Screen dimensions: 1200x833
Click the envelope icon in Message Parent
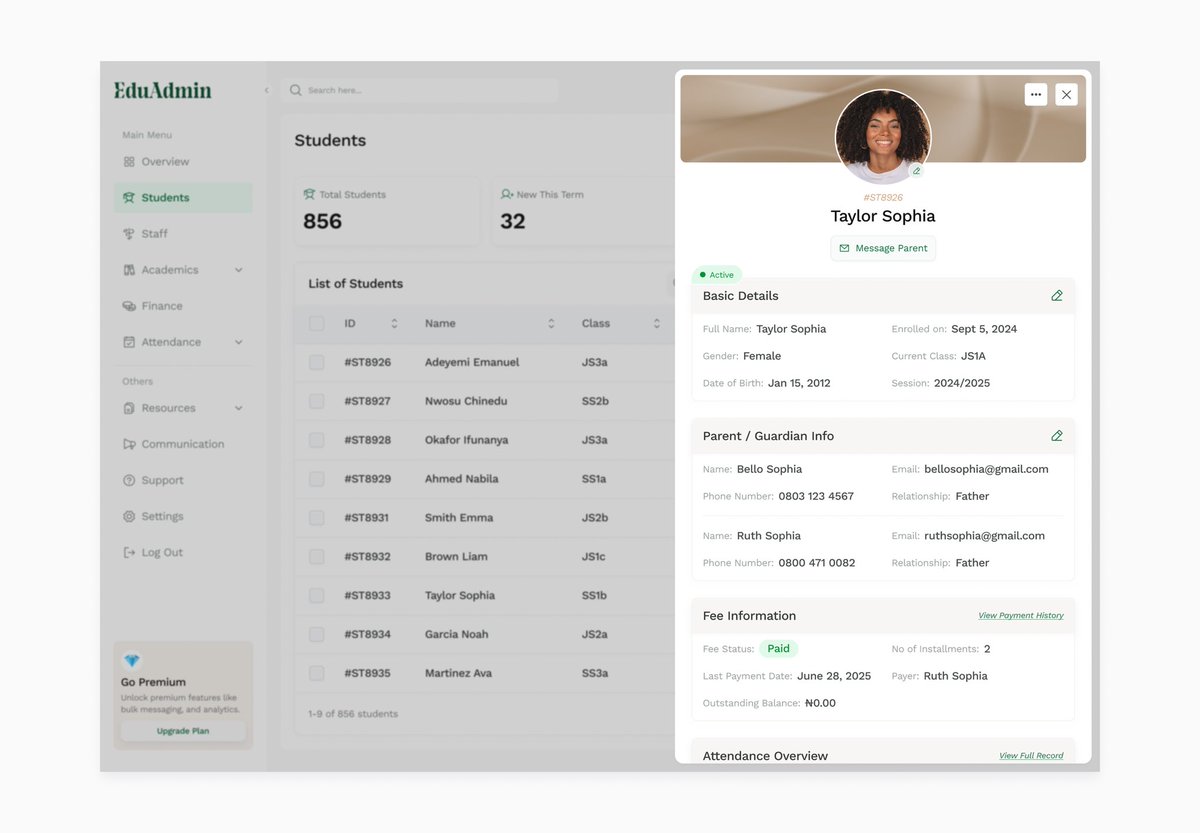[x=844, y=248]
